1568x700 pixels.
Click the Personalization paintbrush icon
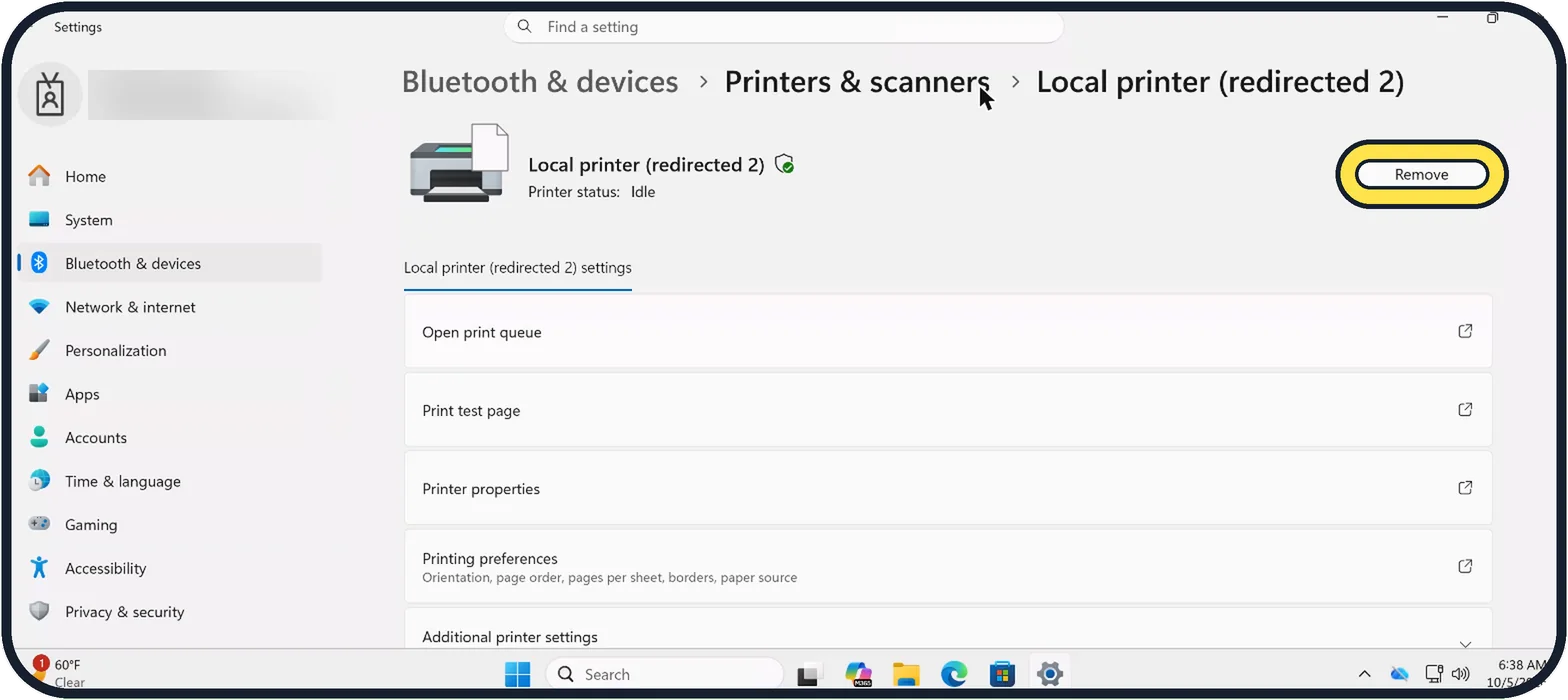(39, 350)
